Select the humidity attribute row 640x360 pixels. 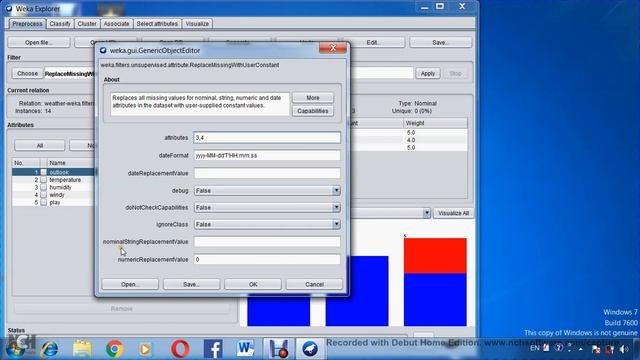(x=54, y=187)
